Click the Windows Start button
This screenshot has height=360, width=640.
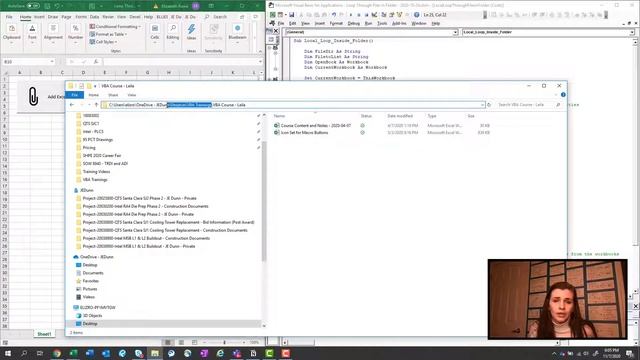coord(7,353)
